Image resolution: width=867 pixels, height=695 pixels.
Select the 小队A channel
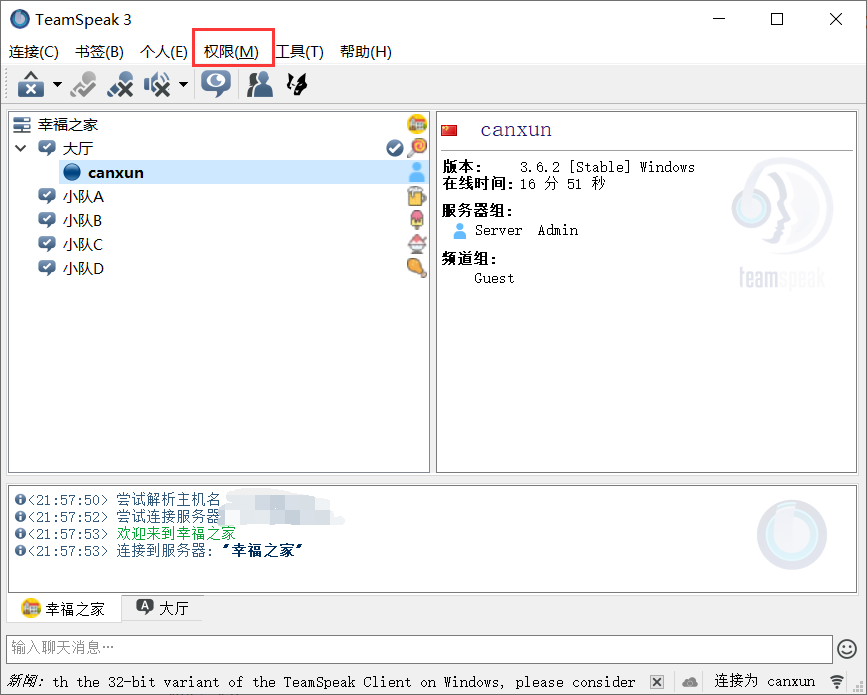(83, 196)
